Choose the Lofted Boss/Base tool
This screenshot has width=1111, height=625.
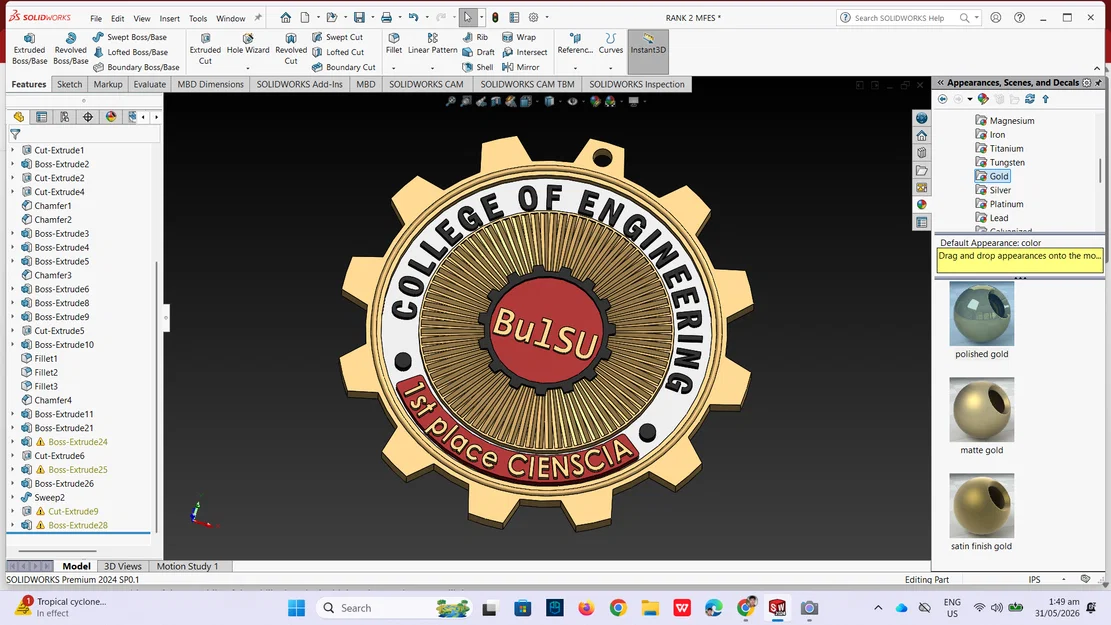(x=130, y=52)
